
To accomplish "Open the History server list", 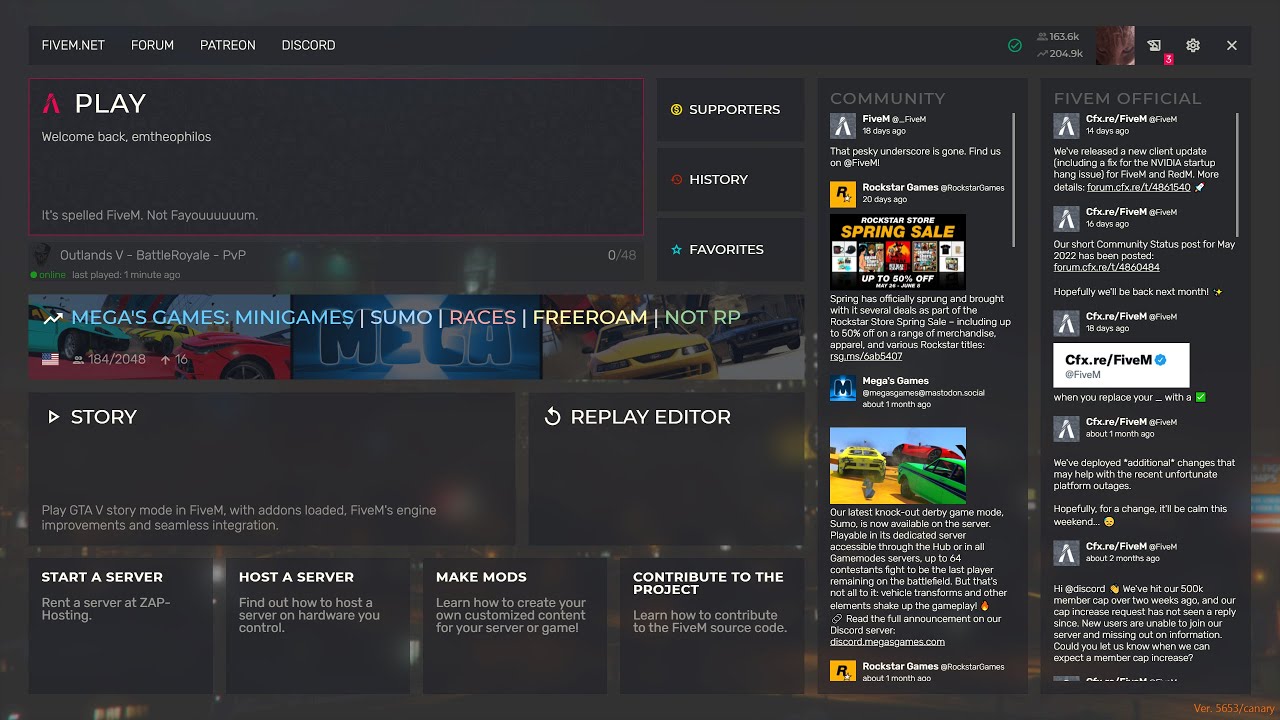I will pos(730,180).
